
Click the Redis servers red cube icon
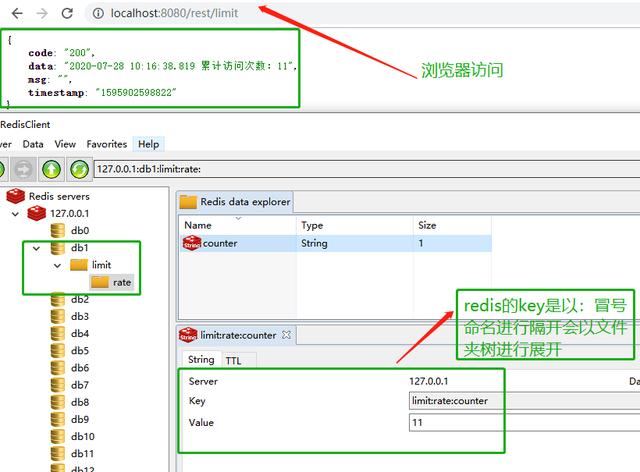[16, 196]
